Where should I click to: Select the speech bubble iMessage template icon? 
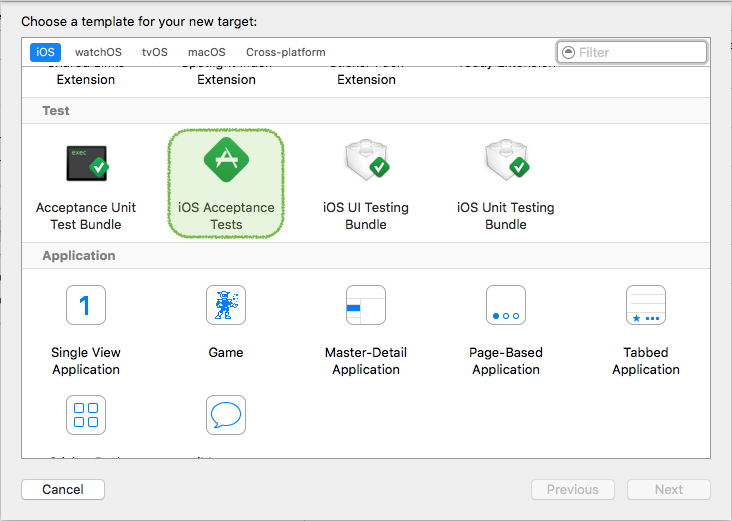click(226, 415)
